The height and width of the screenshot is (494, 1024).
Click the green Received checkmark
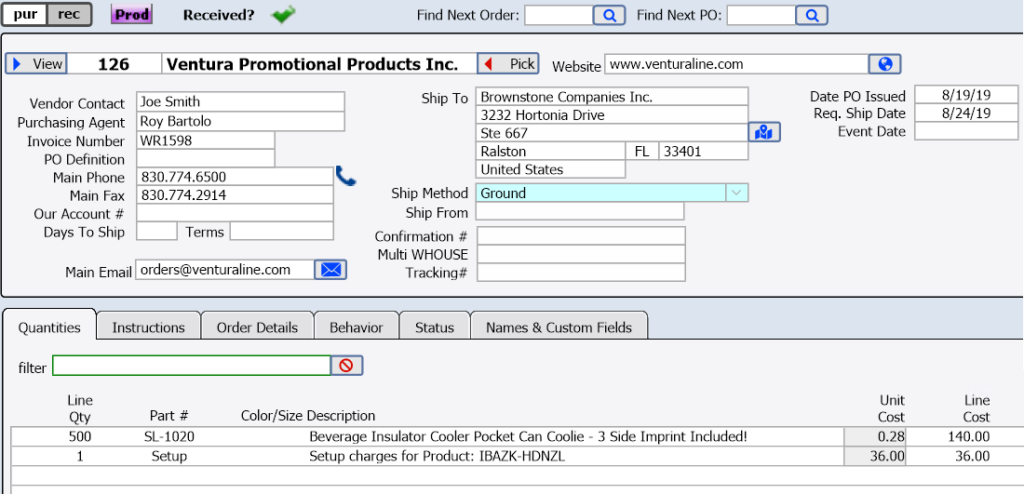click(283, 14)
